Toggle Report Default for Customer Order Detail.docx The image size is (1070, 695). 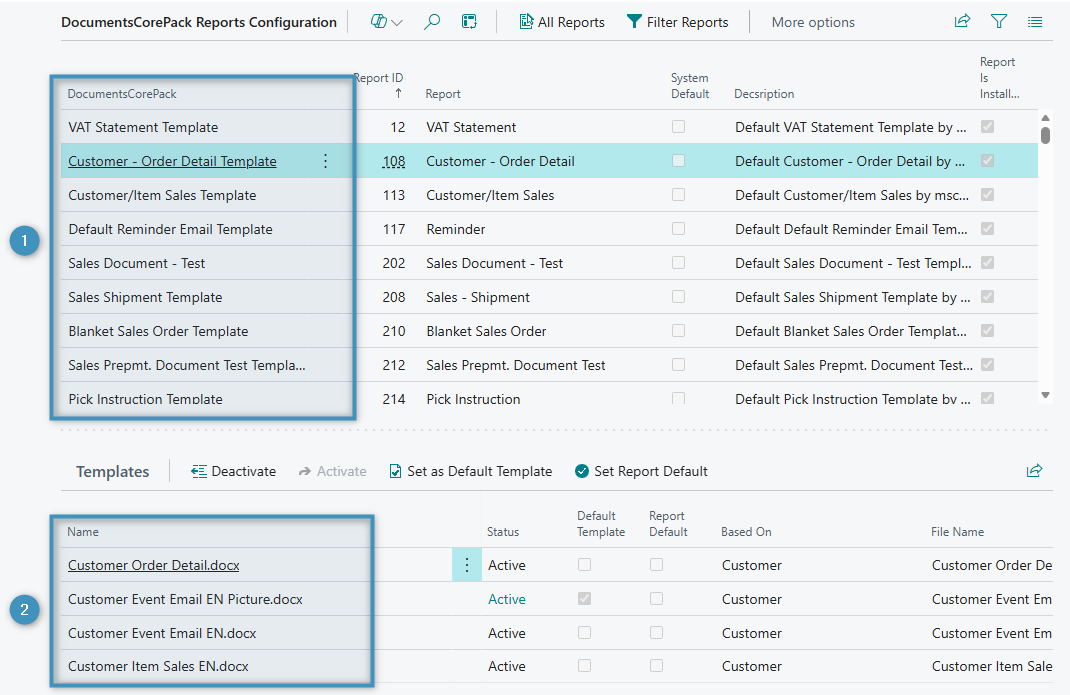pos(656,565)
